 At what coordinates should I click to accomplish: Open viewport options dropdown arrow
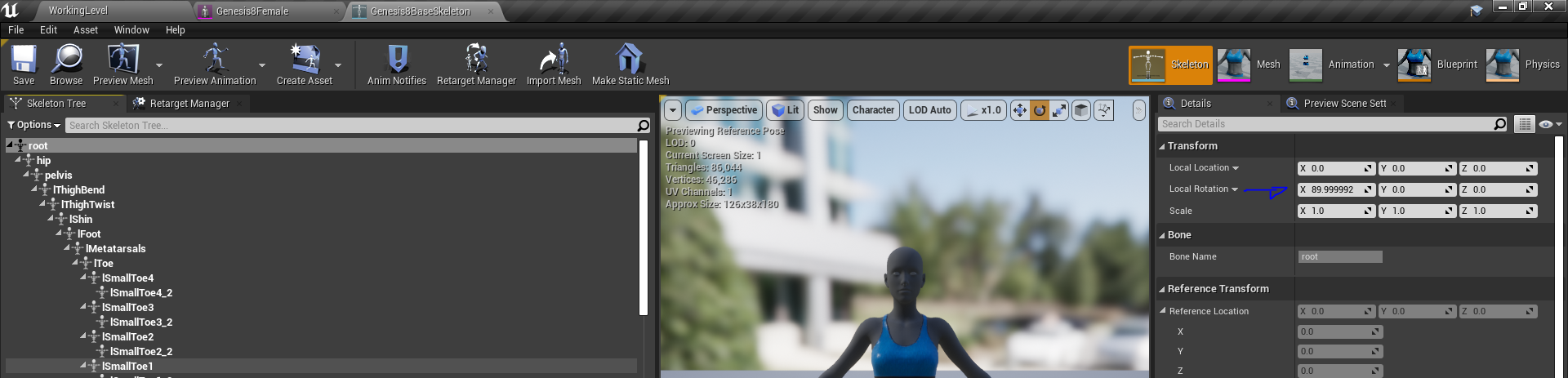[673, 110]
